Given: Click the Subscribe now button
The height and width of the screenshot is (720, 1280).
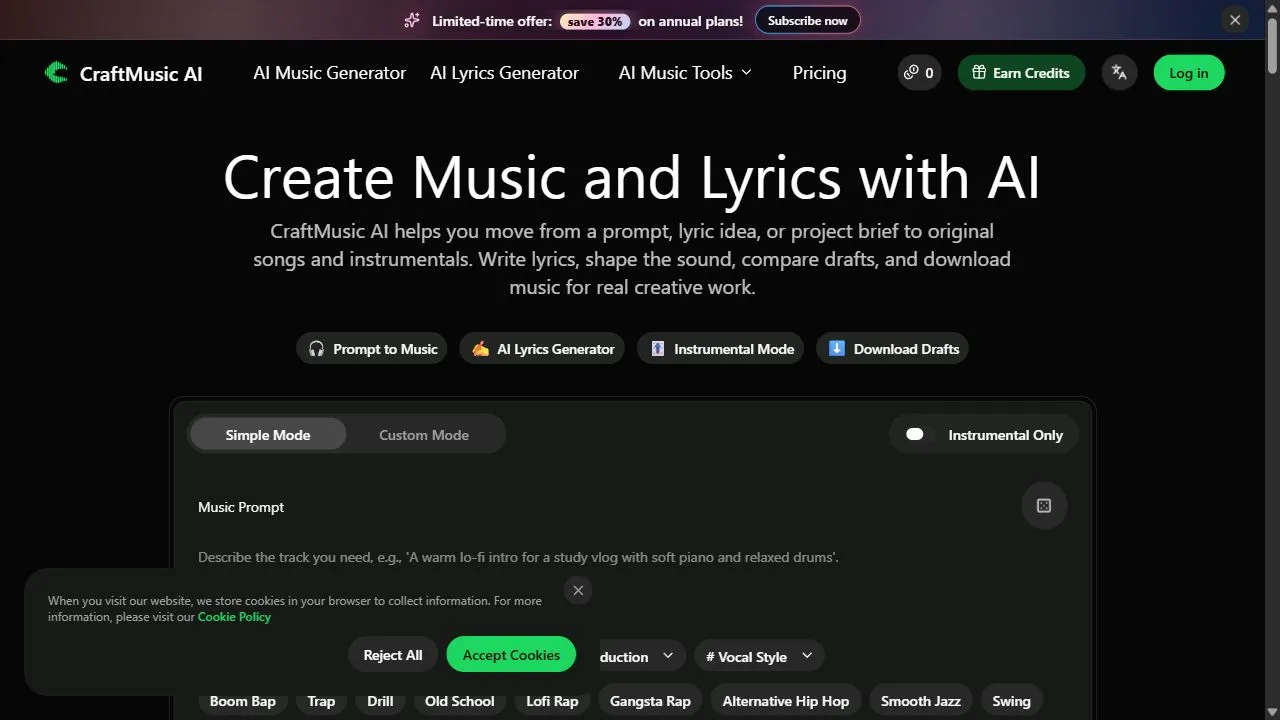Looking at the screenshot, I should pyautogui.click(x=807, y=20).
